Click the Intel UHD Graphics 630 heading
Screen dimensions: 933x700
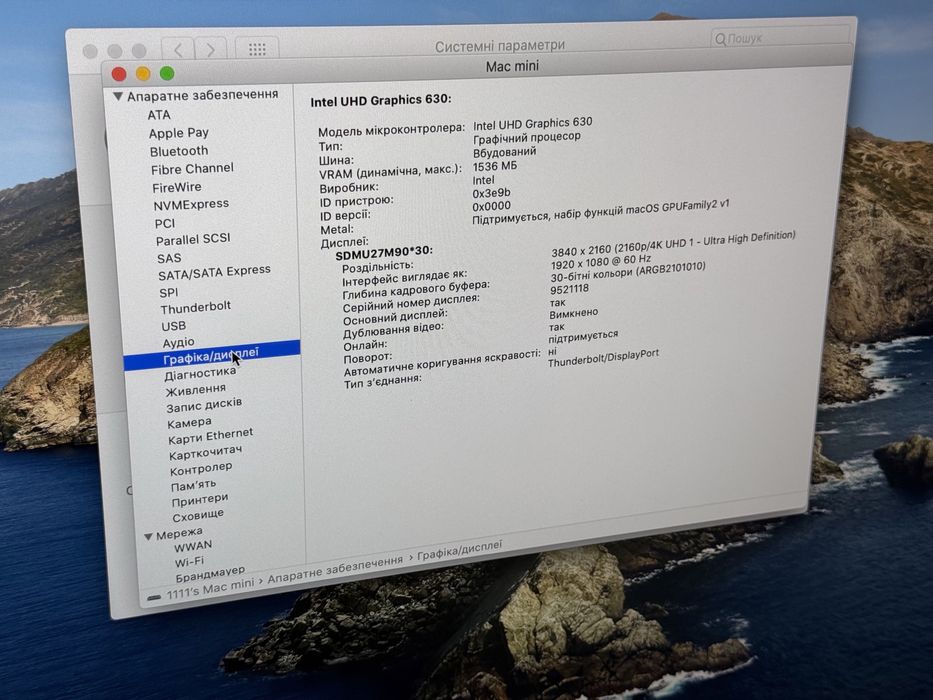[381, 101]
